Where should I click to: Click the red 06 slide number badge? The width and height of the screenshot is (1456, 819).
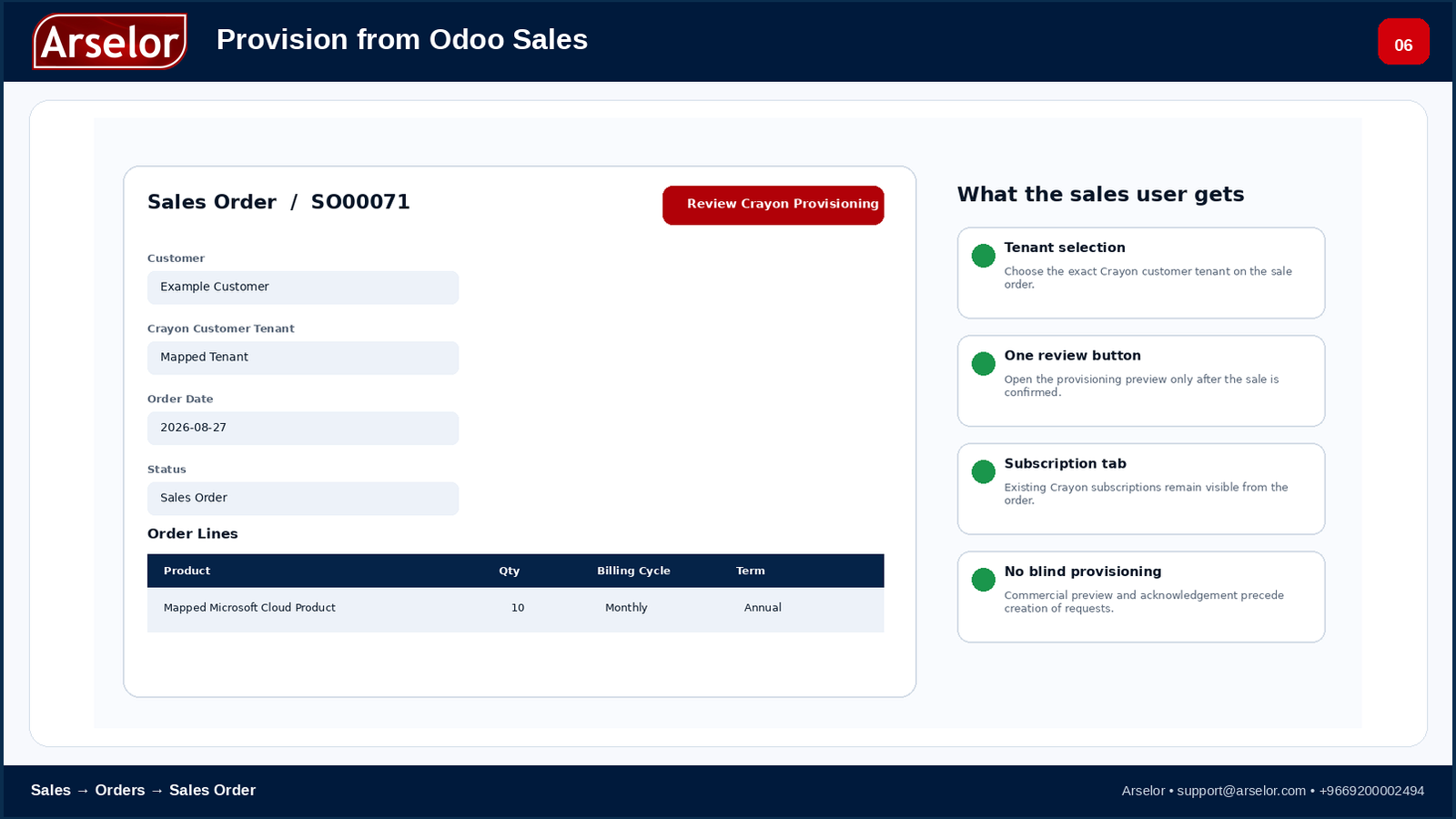[x=1403, y=42]
